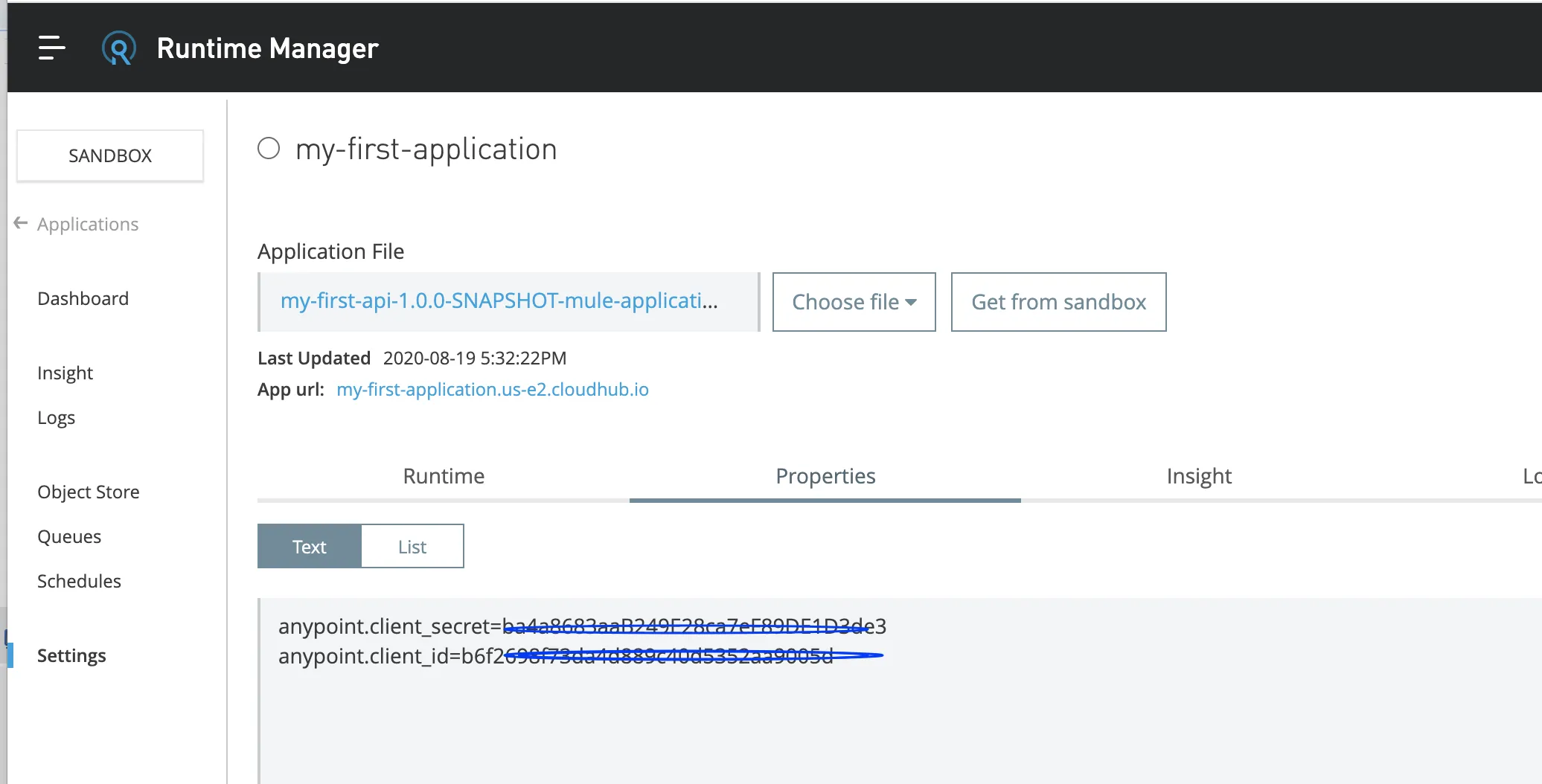
Task: Click the anypoint.client_secret property line
Action: (x=582, y=626)
